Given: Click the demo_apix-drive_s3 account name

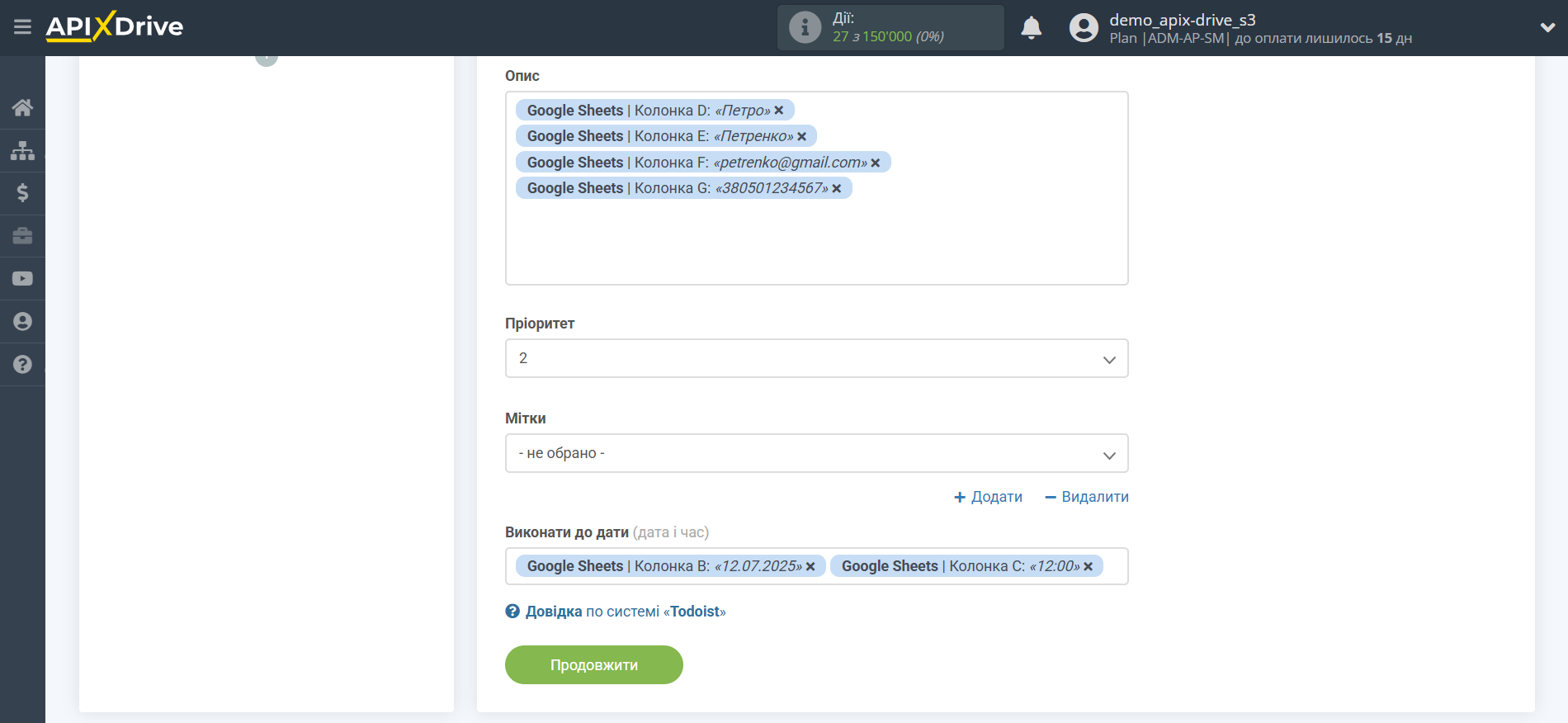Looking at the screenshot, I should click(x=1182, y=20).
